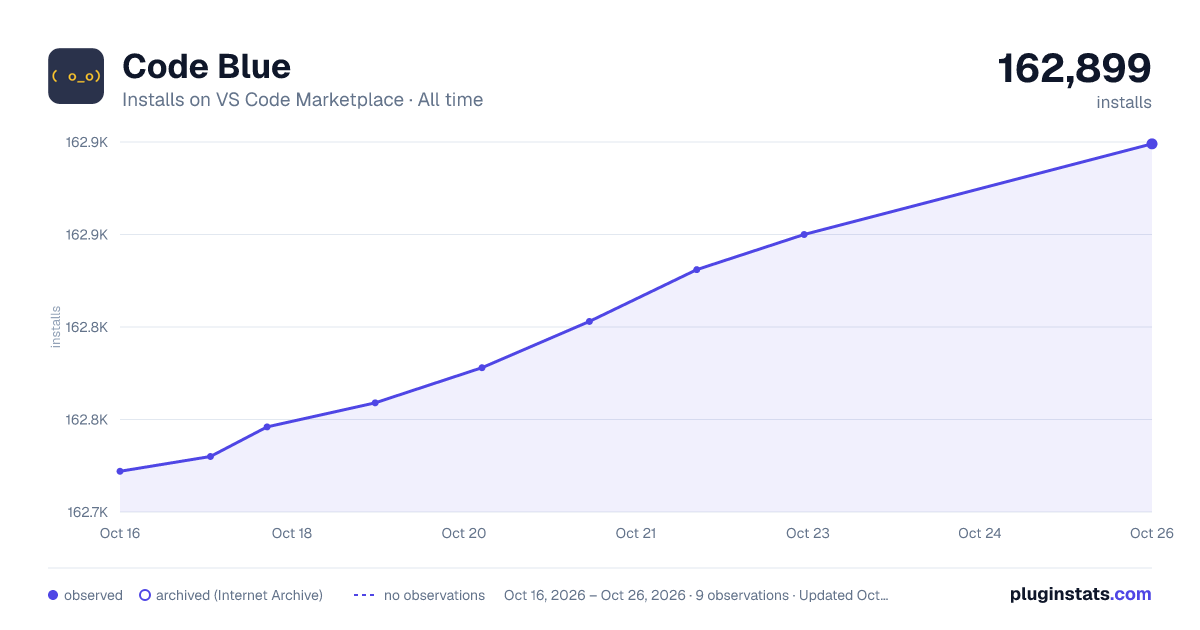Select the data point just before Oct 18
Viewport: 1200px width, 630px height.
coord(267,427)
